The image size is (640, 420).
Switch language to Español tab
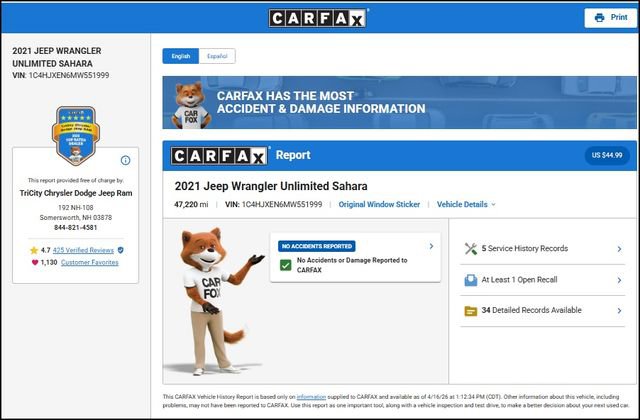point(217,56)
